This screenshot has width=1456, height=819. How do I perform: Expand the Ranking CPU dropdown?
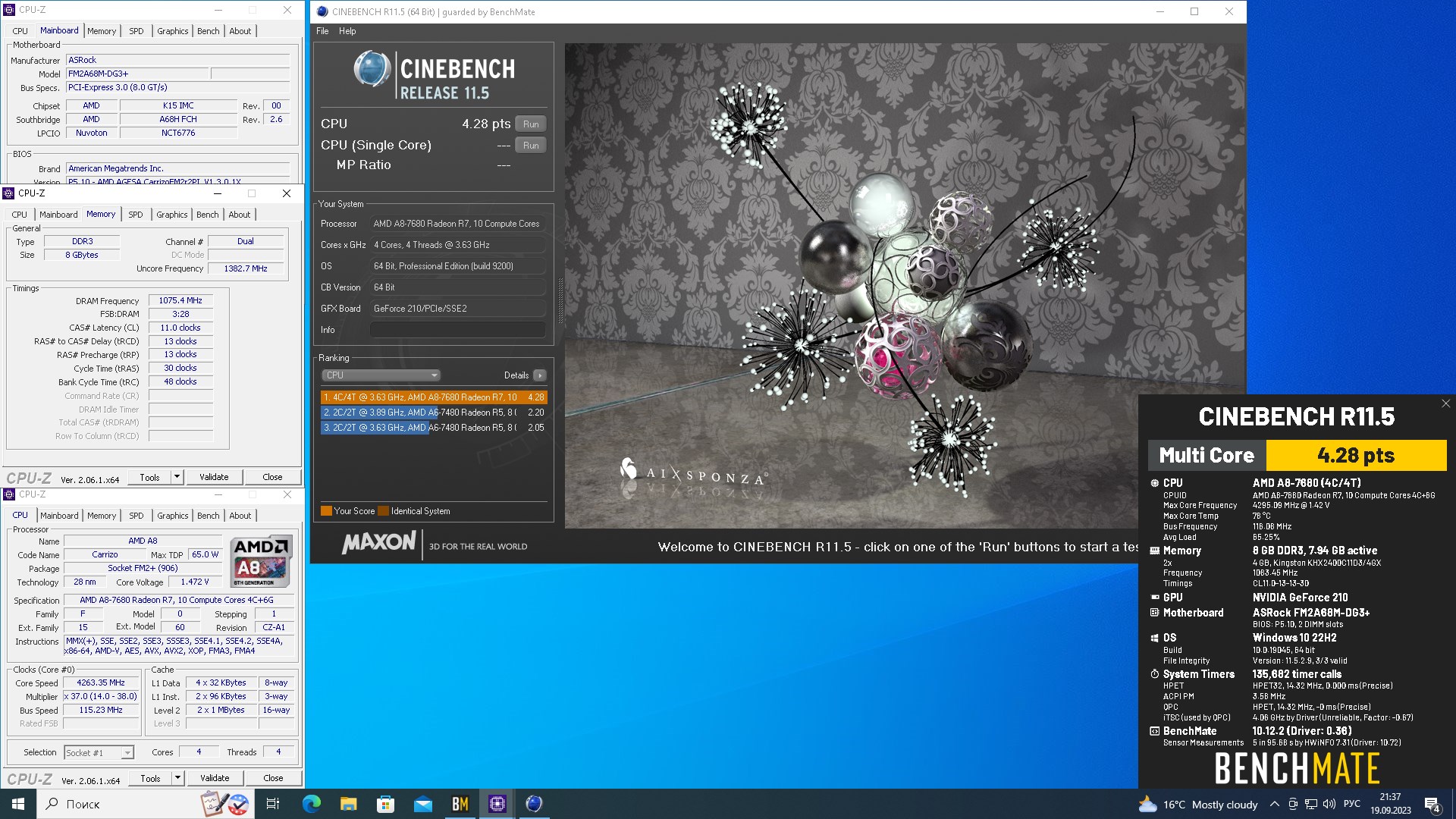381,375
